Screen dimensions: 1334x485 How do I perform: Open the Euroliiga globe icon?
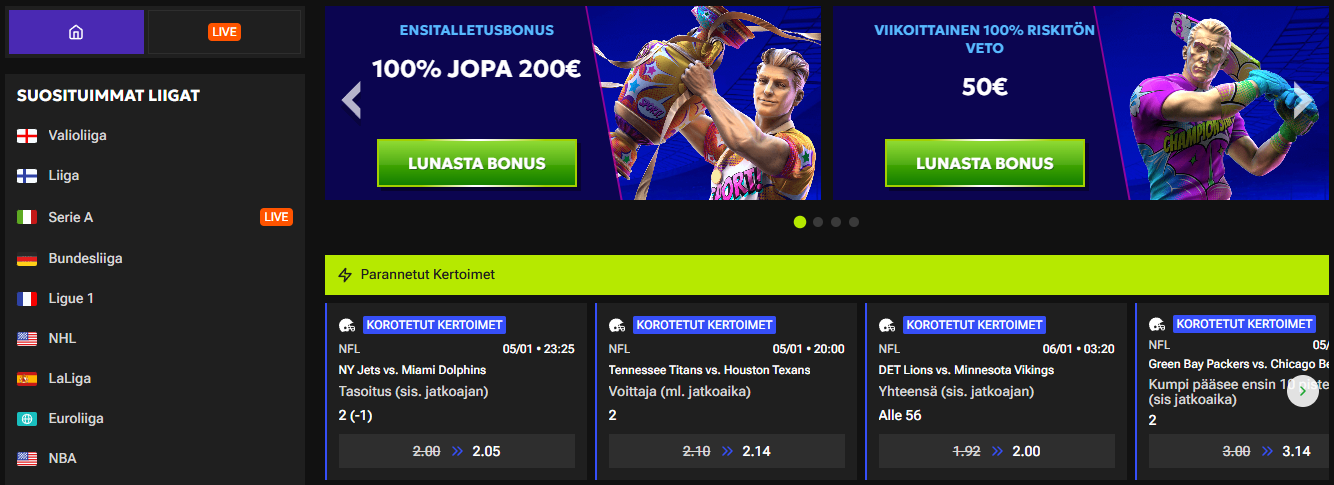pos(27,419)
